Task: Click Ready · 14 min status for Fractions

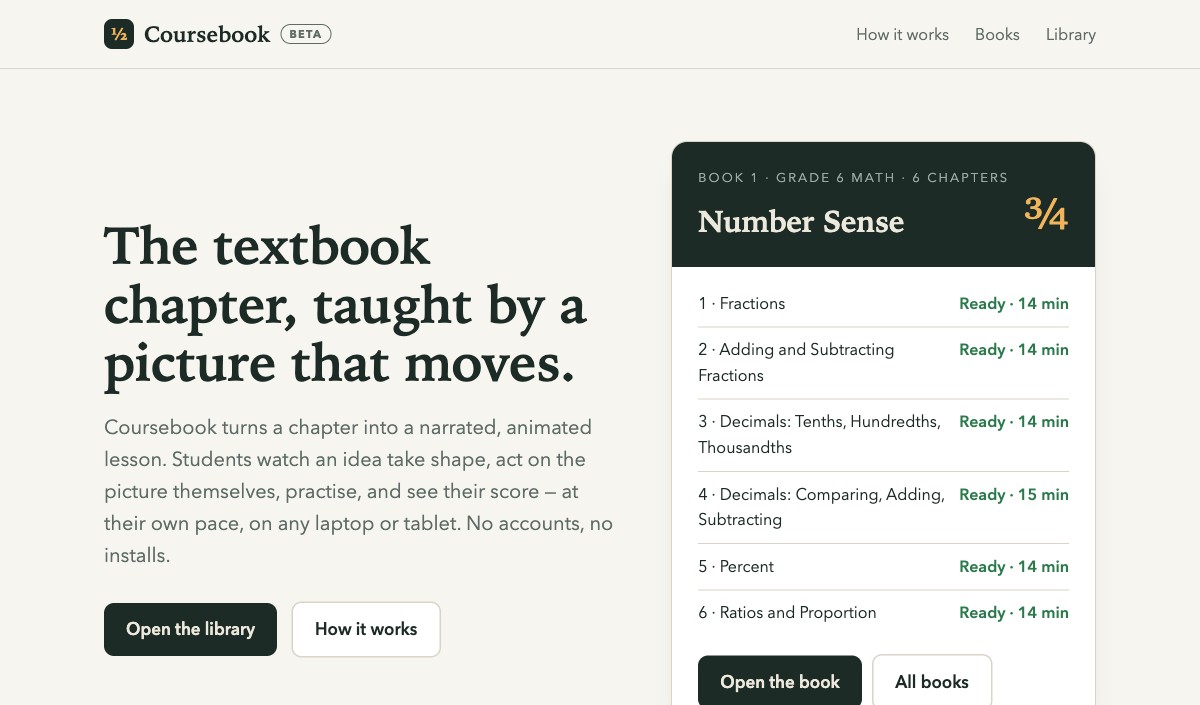Action: (1014, 303)
